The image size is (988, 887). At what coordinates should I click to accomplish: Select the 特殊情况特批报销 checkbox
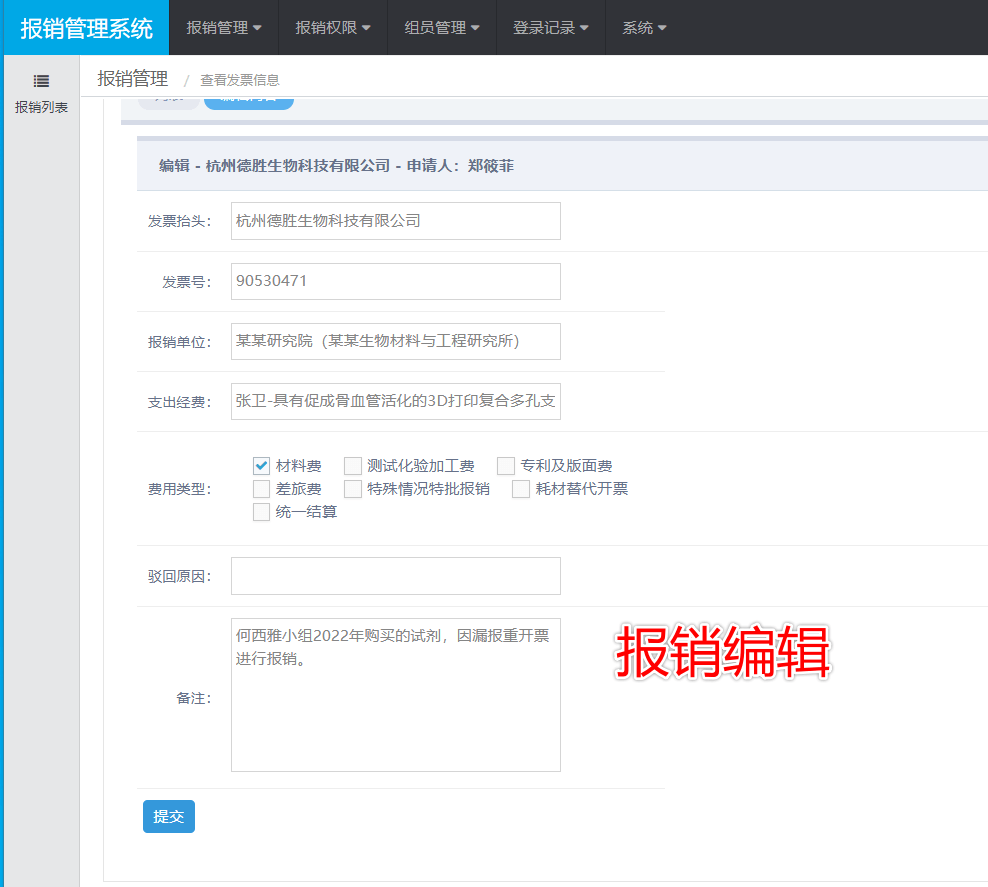tap(353, 489)
